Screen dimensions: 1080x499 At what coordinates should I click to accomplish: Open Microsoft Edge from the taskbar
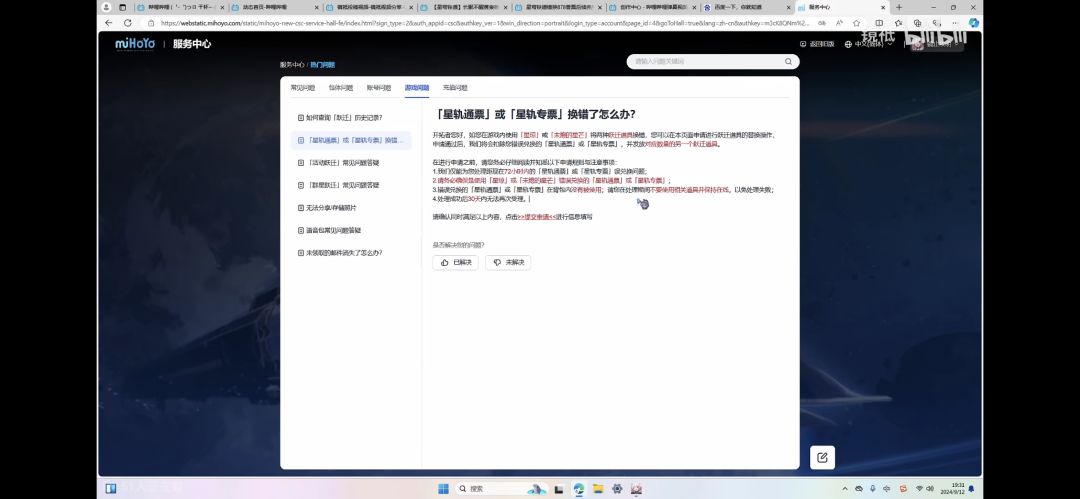(579, 489)
